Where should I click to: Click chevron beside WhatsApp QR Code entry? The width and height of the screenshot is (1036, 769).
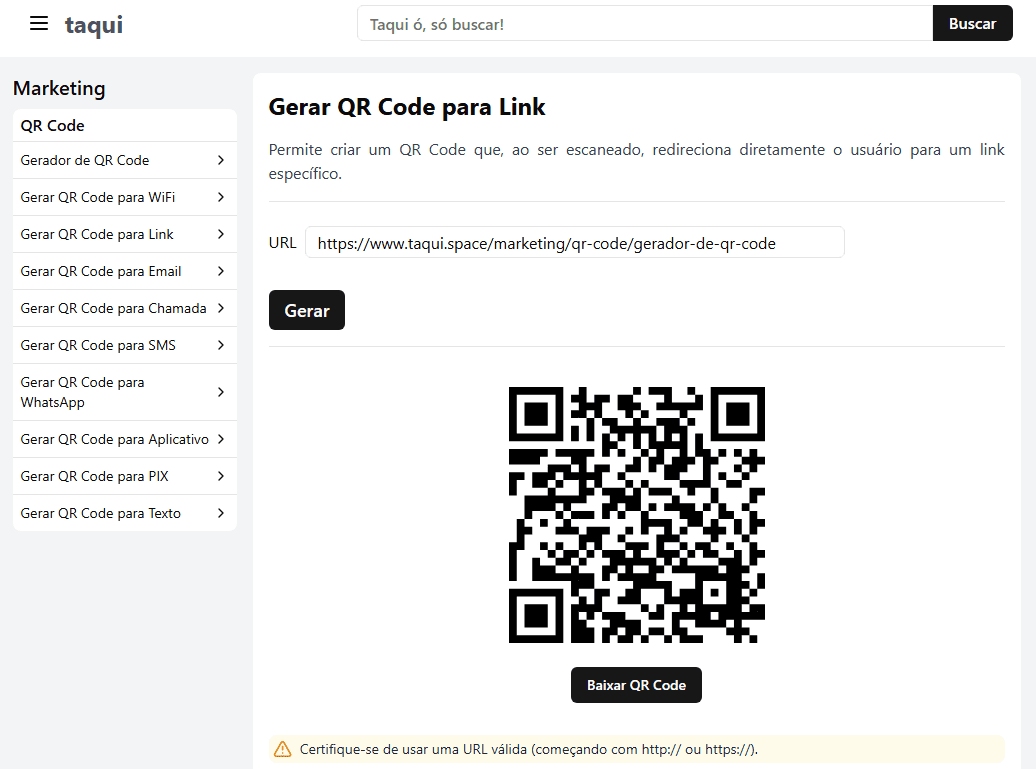pyautogui.click(x=221, y=392)
